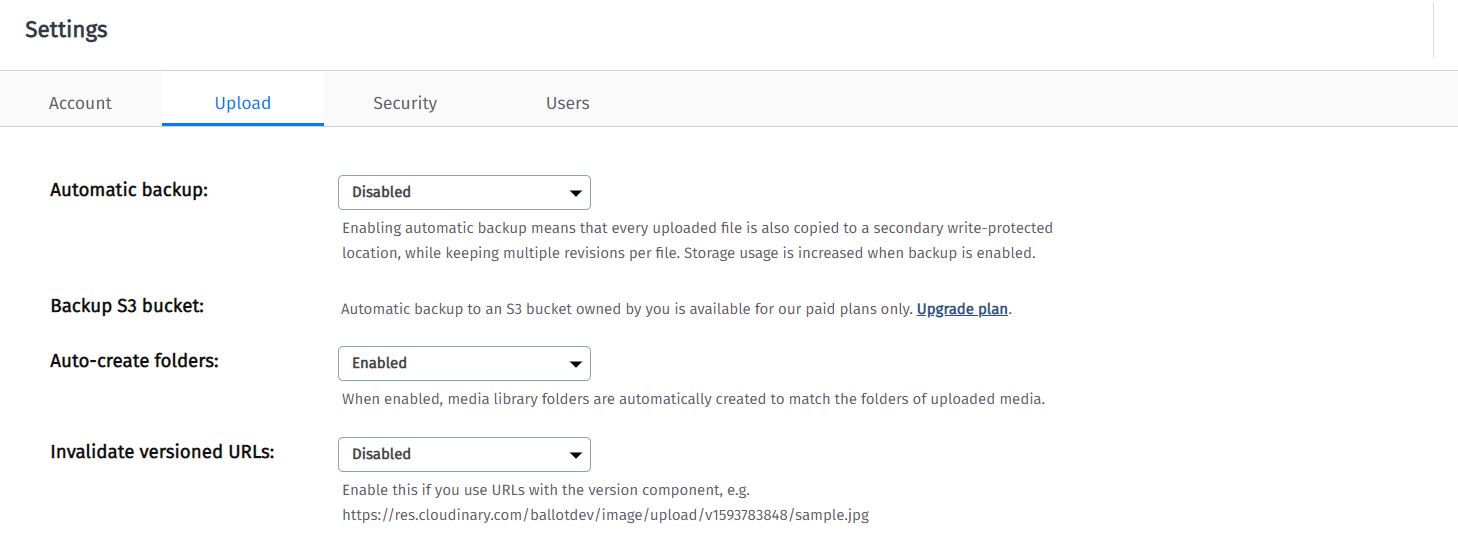Click the media library folders help text
Viewport: 1458px width, 550px height.
click(693, 399)
